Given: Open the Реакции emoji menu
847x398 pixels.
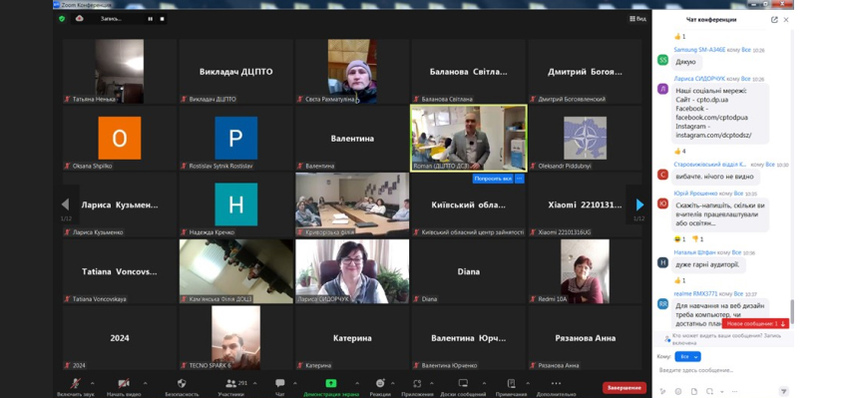Looking at the screenshot, I should [380, 387].
